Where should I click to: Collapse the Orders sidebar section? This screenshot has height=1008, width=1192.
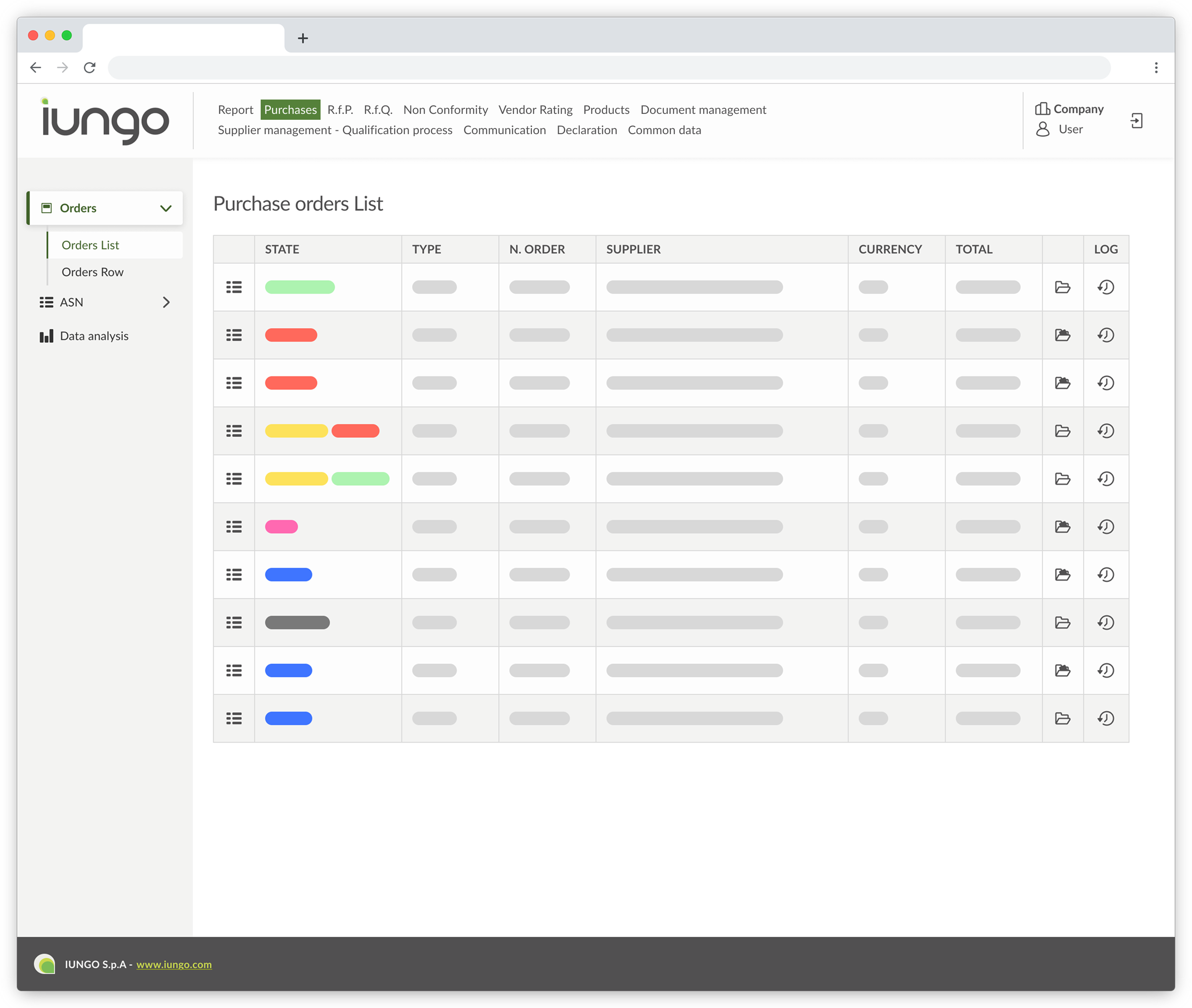[x=166, y=208]
